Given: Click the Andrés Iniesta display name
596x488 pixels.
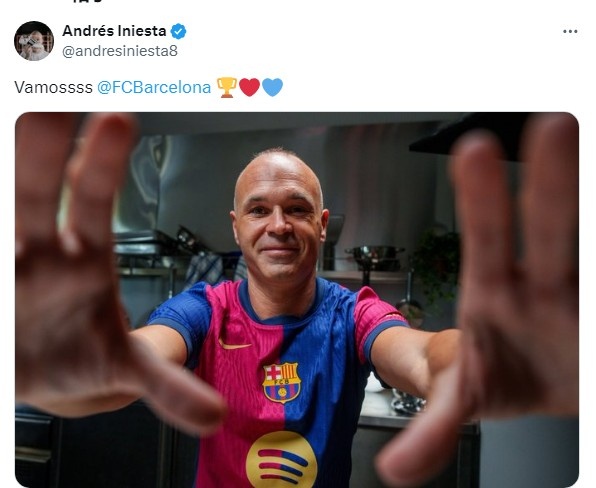Looking at the screenshot, I should (114, 31).
